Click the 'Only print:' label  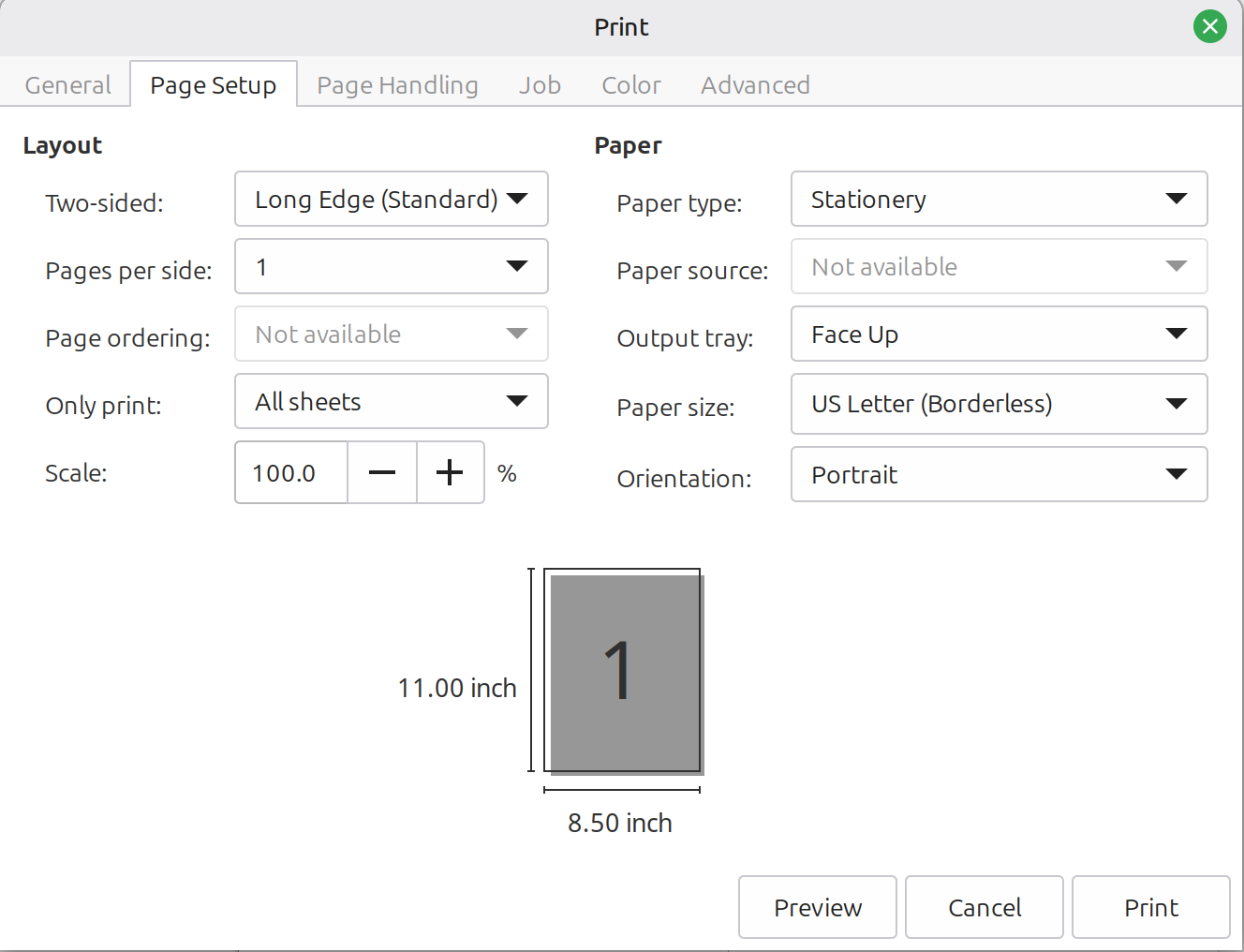[x=103, y=406]
